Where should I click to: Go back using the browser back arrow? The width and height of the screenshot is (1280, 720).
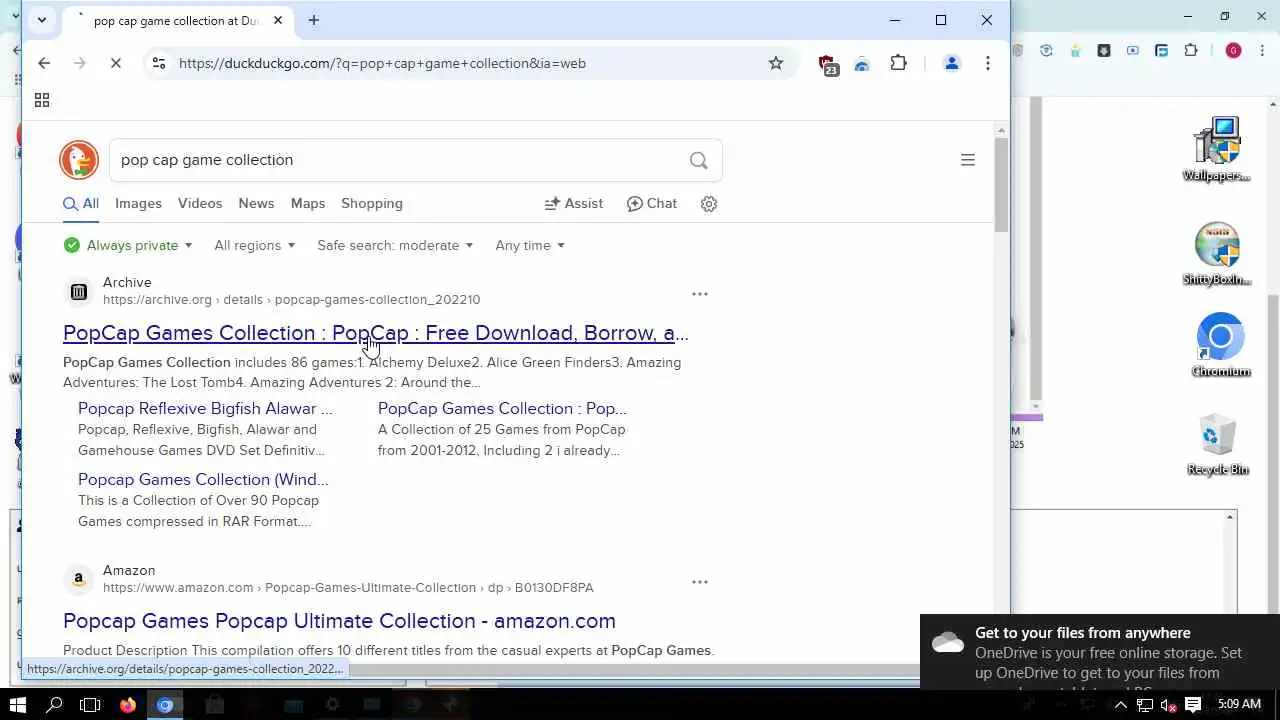point(44,63)
